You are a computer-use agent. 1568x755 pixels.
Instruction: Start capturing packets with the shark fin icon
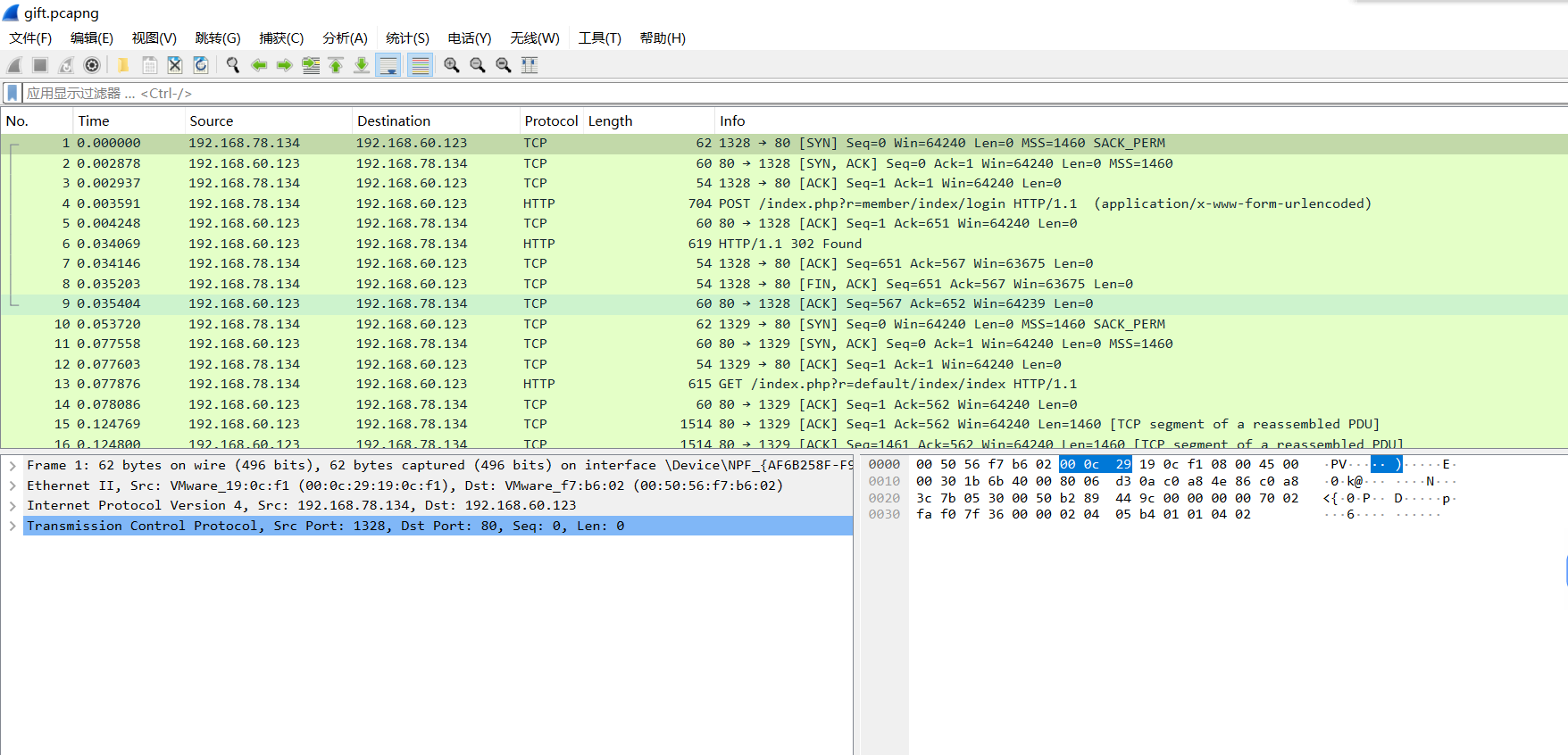tap(14, 65)
